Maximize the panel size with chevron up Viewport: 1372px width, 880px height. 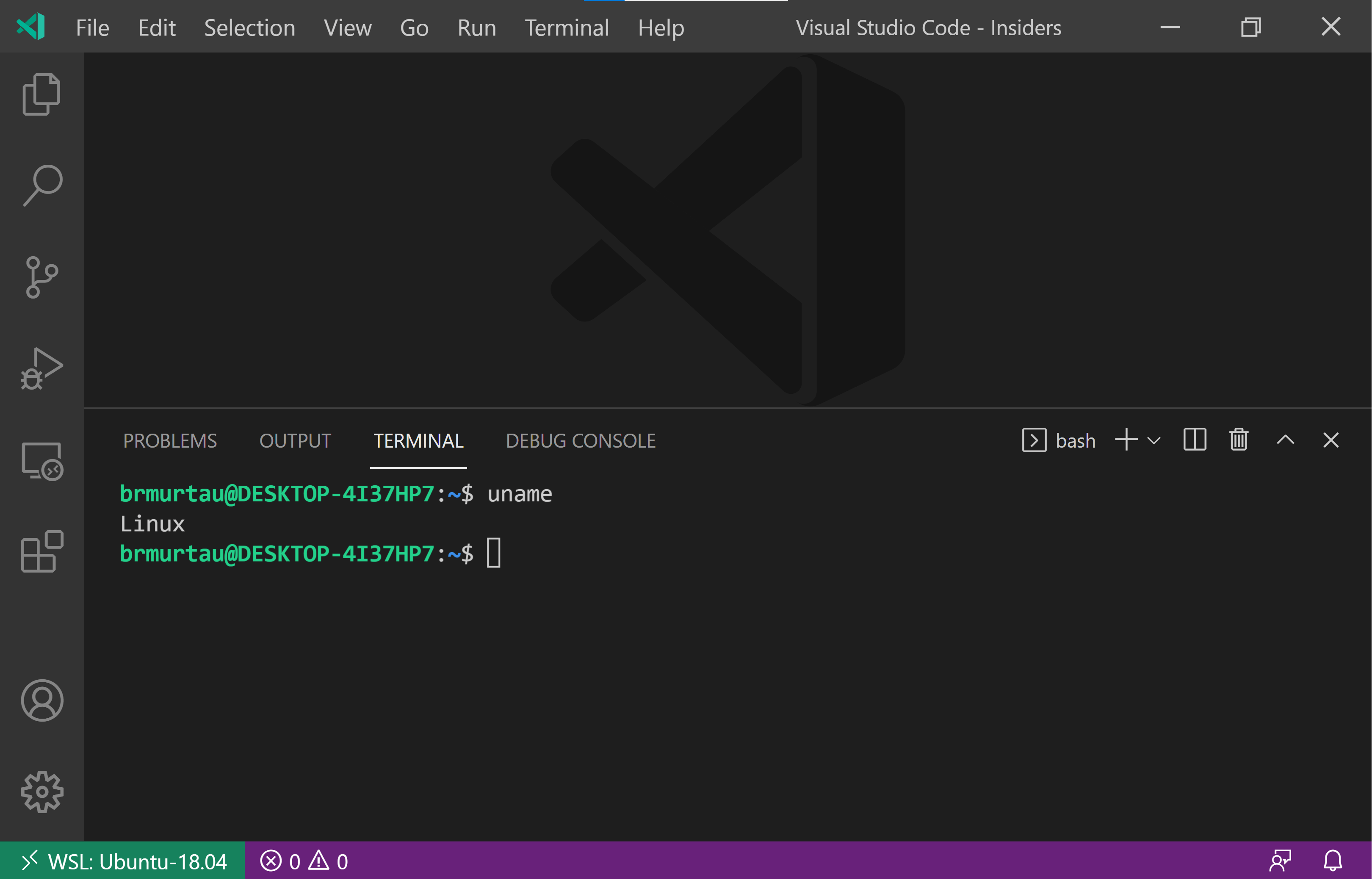click(1285, 440)
